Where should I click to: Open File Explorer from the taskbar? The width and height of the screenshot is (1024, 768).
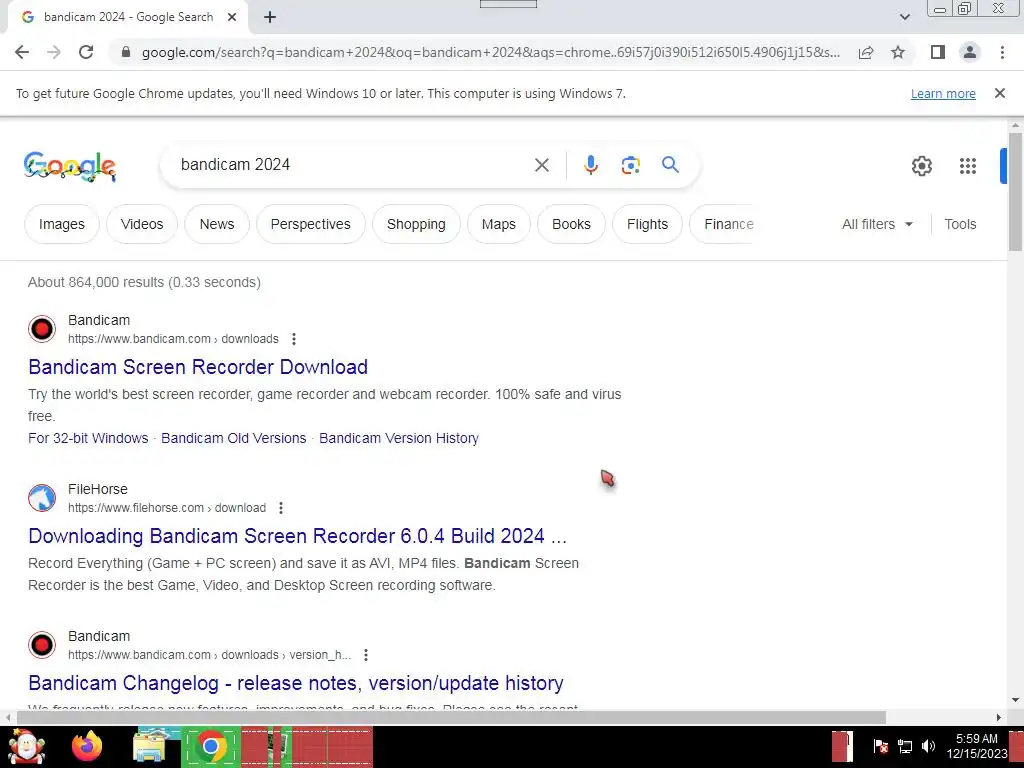[x=149, y=746]
